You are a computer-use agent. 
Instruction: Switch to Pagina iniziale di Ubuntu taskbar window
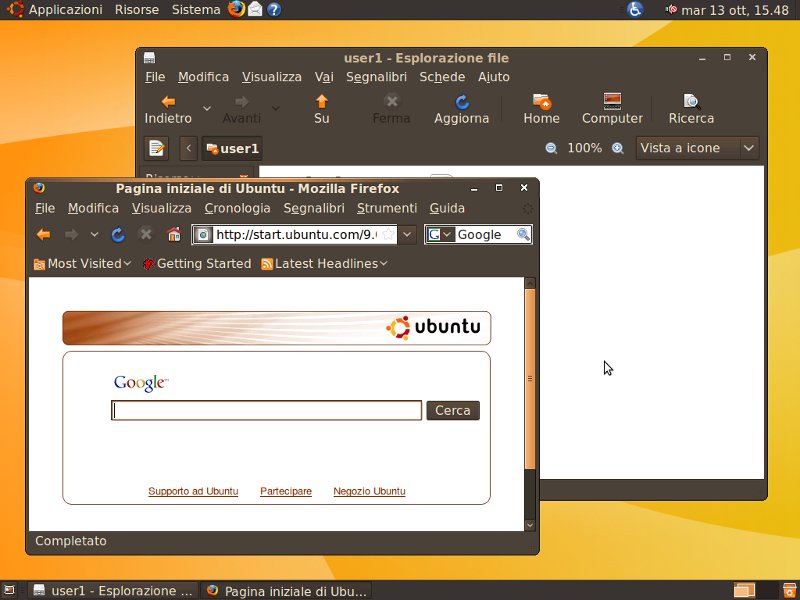pos(287,591)
